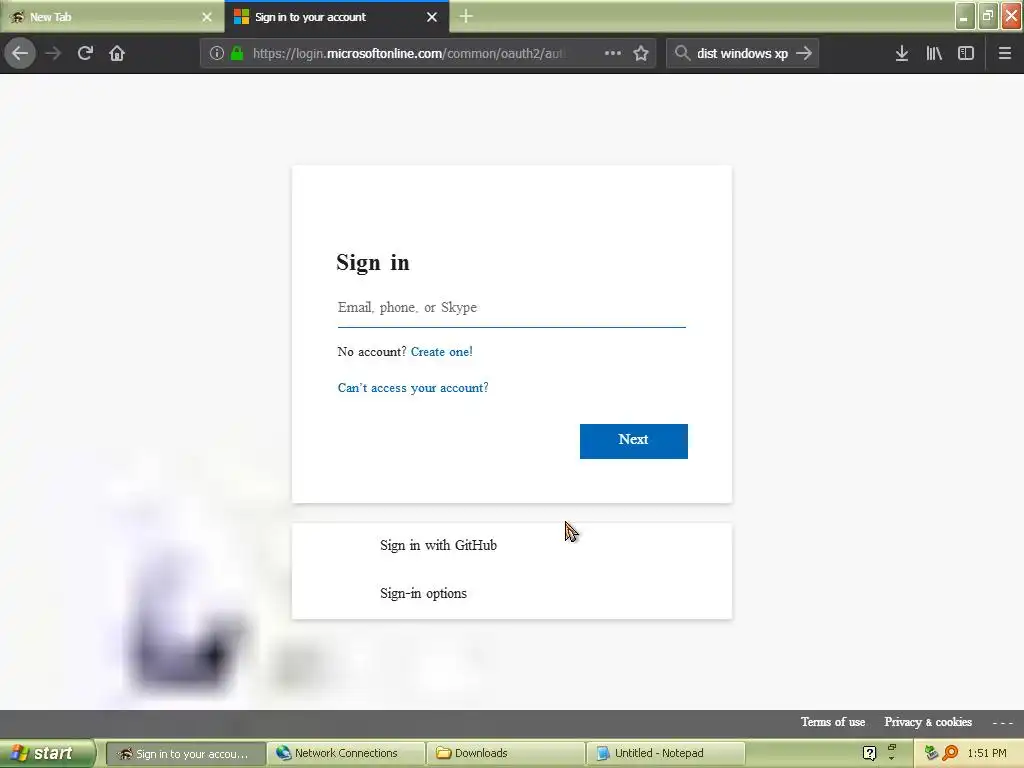Reload the current page
This screenshot has height=768, width=1024.
[x=85, y=53]
